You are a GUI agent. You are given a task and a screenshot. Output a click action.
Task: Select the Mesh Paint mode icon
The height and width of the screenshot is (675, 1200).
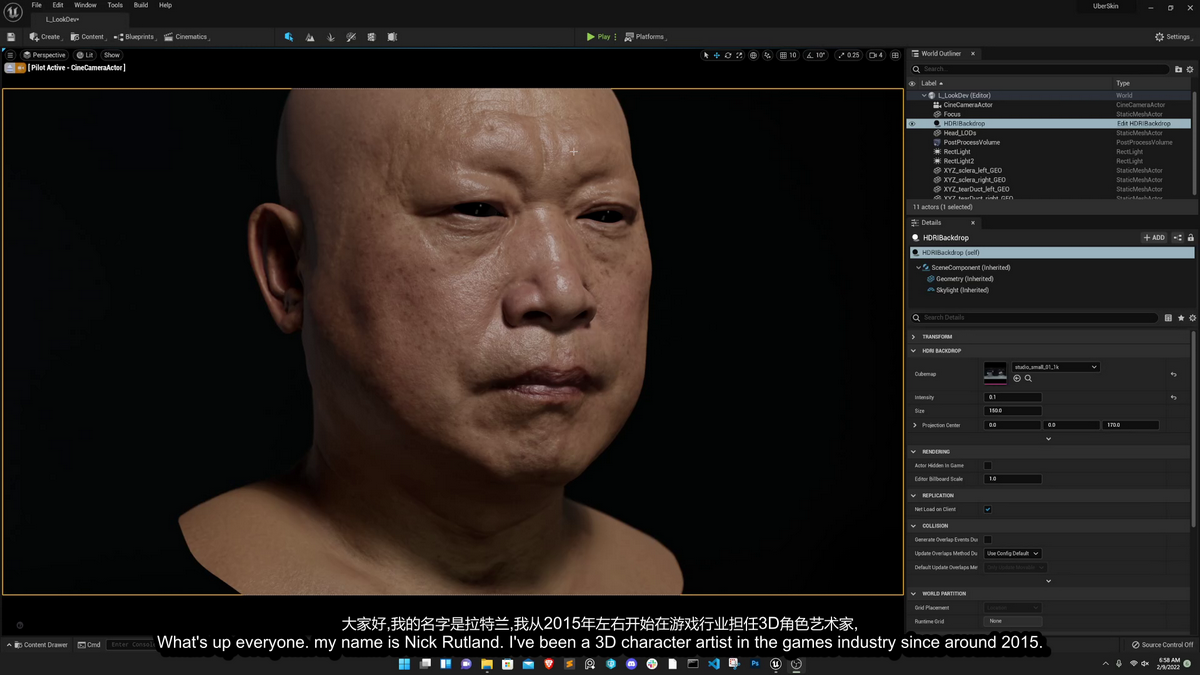(351, 37)
